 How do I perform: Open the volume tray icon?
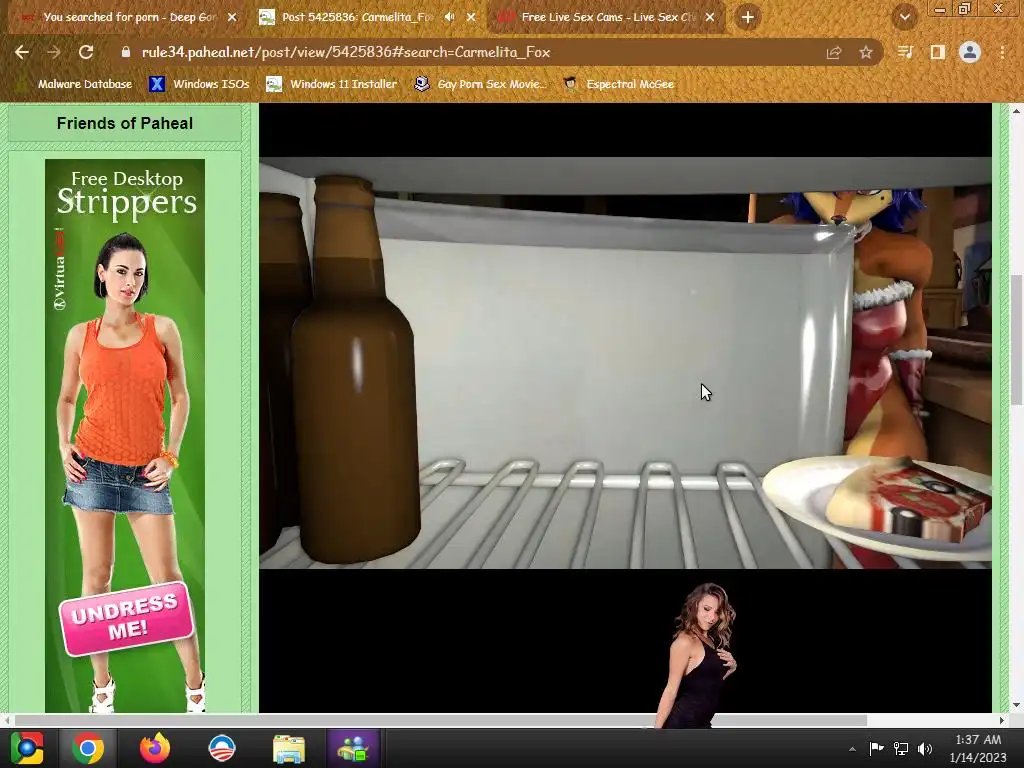925,748
